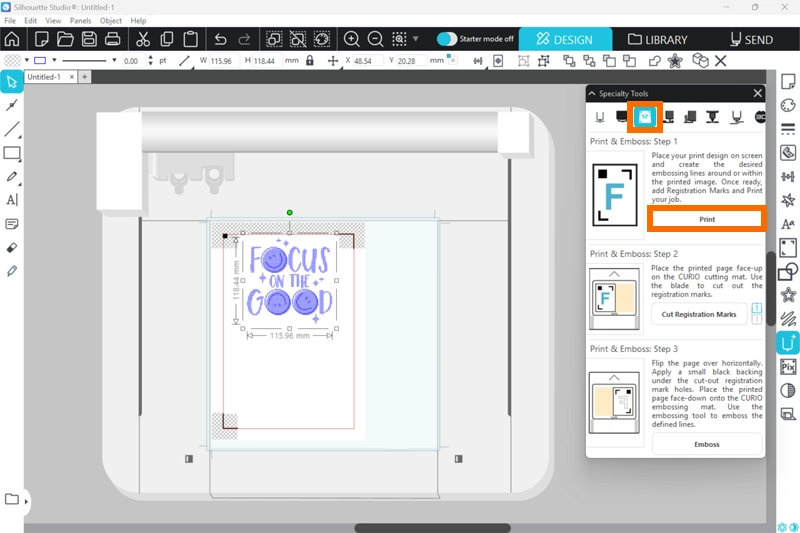
Task: Select the Edit Points tool
Action: point(12,105)
